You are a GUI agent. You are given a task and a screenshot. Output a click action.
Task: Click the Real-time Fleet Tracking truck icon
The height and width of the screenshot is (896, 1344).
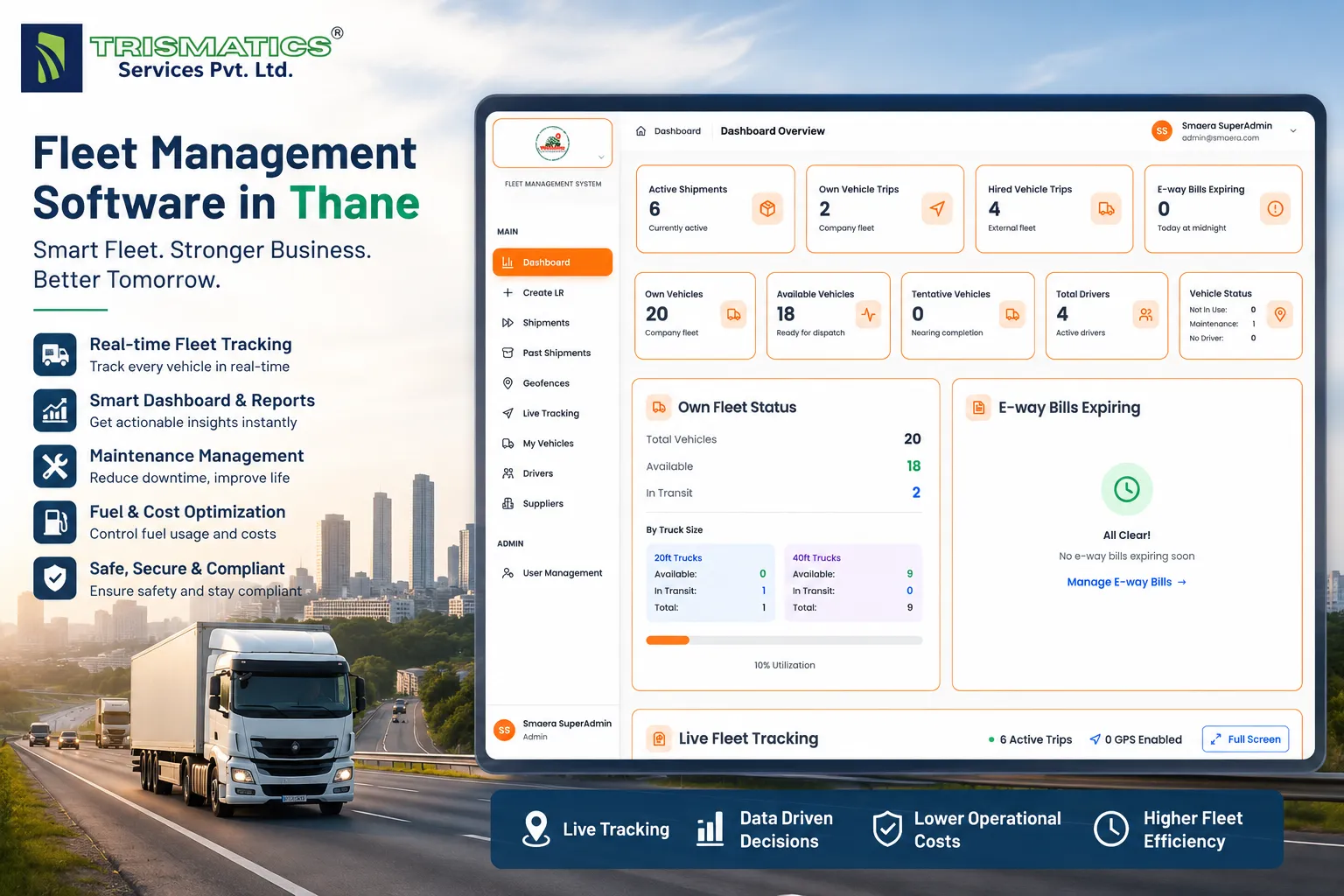click(55, 354)
